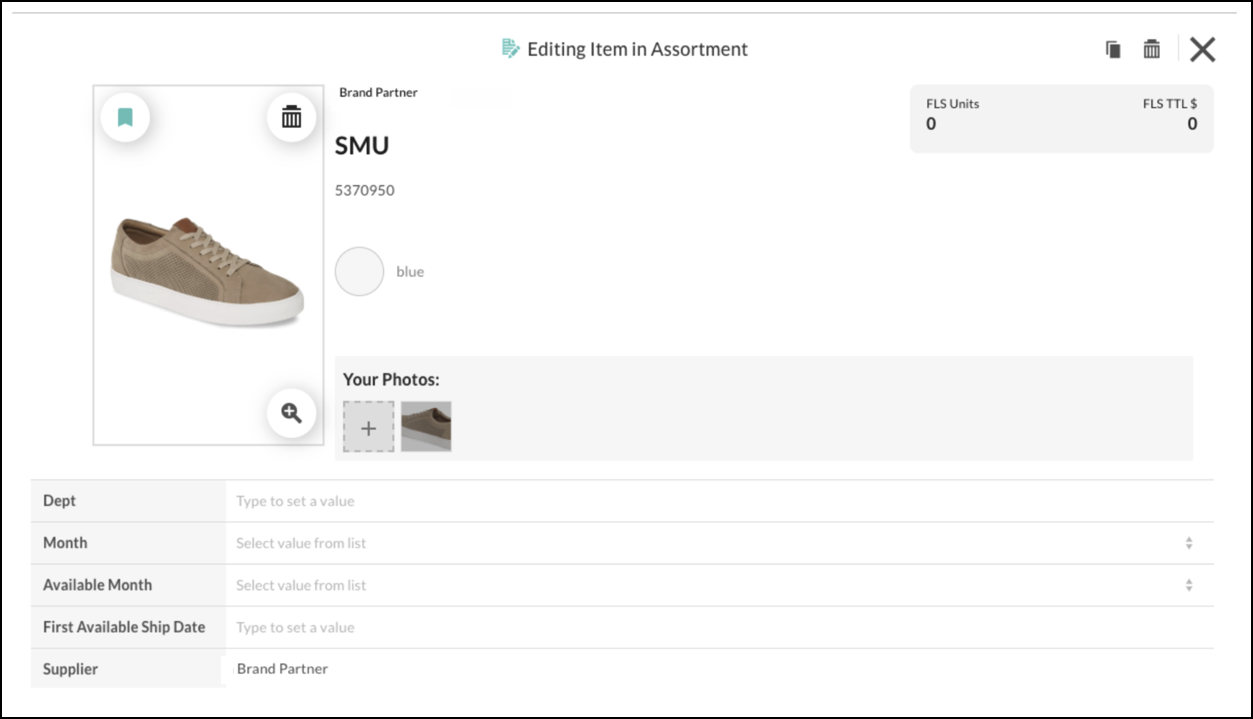
Task: Focus the First Available Ship Date field
Action: tap(700, 627)
